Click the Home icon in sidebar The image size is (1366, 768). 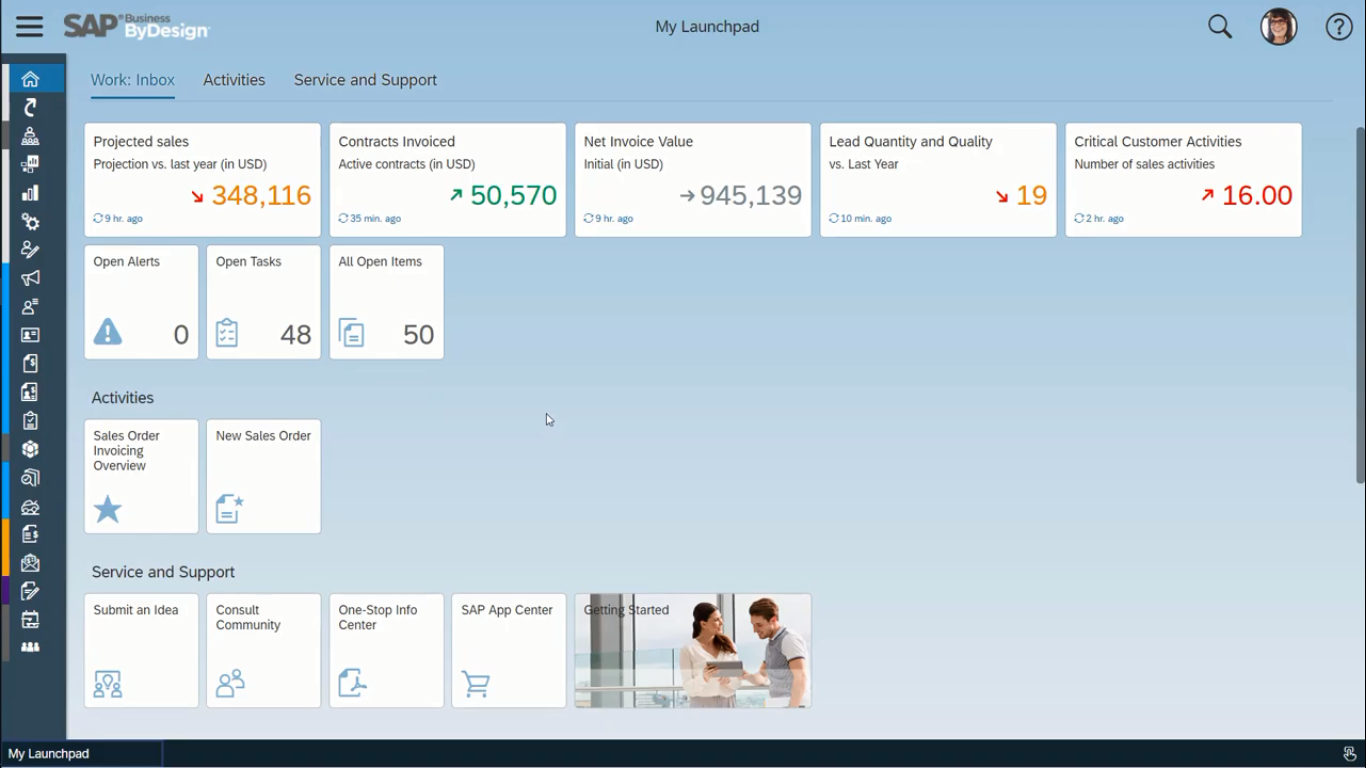(30, 79)
